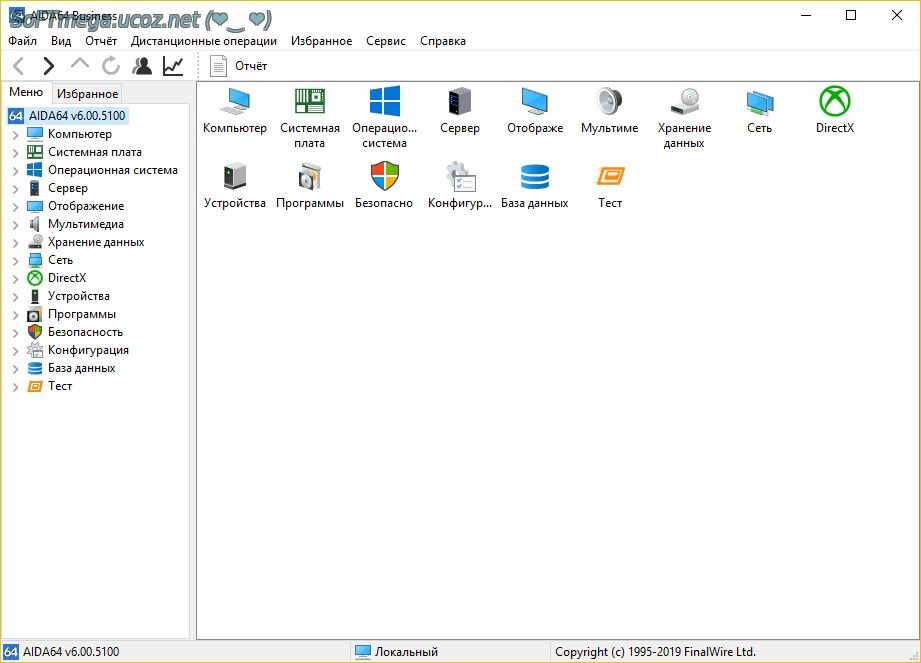
Task: Open the Безопасность shield icon in main panel
Action: 384,178
